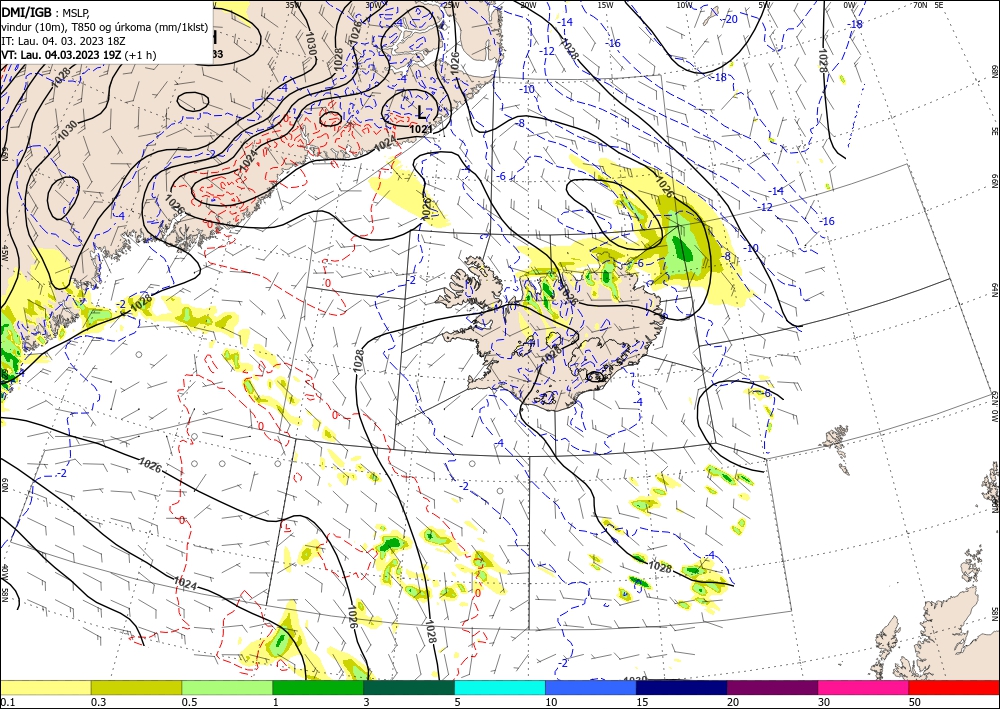The width and height of the screenshot is (1000, 709).
Task: Click the '20W' longitude label on top edge
Action: click(527, 5)
